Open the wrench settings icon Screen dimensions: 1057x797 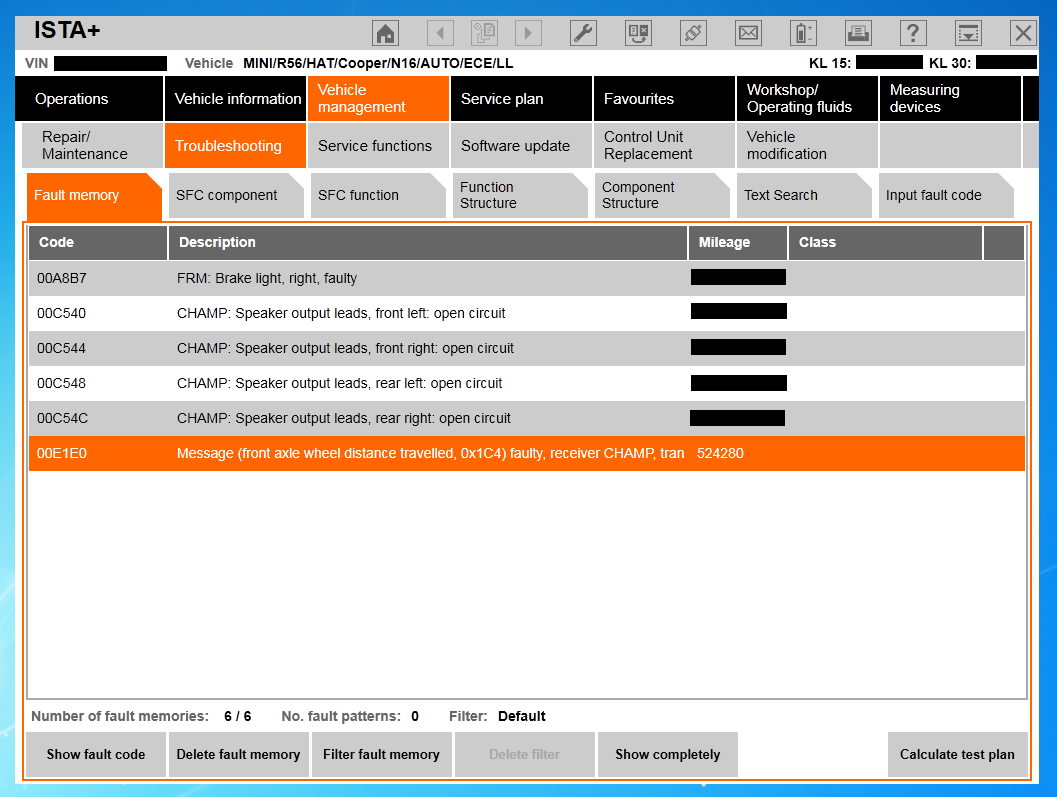pyautogui.click(x=583, y=33)
